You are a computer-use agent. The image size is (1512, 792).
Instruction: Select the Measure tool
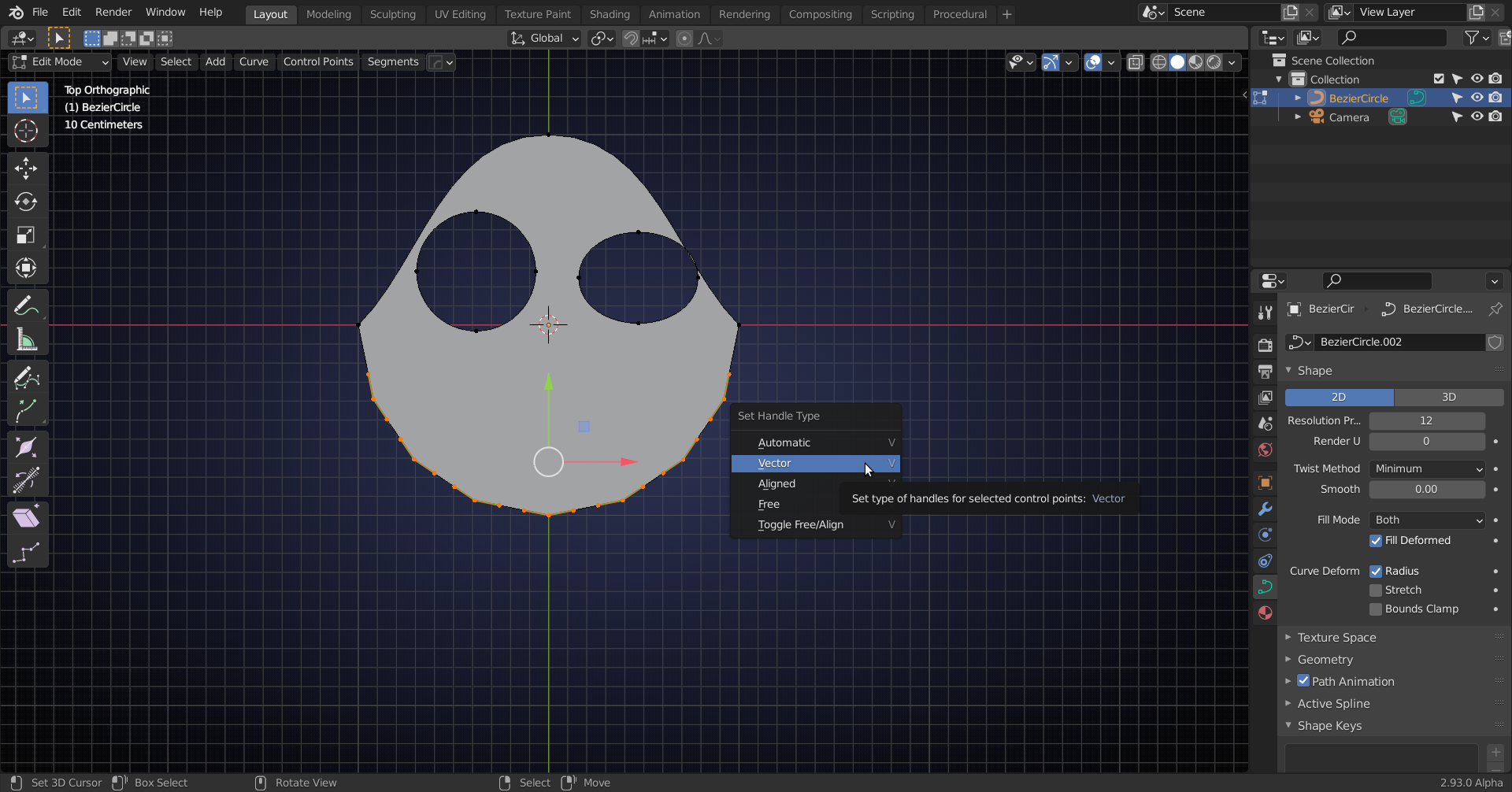tap(26, 340)
